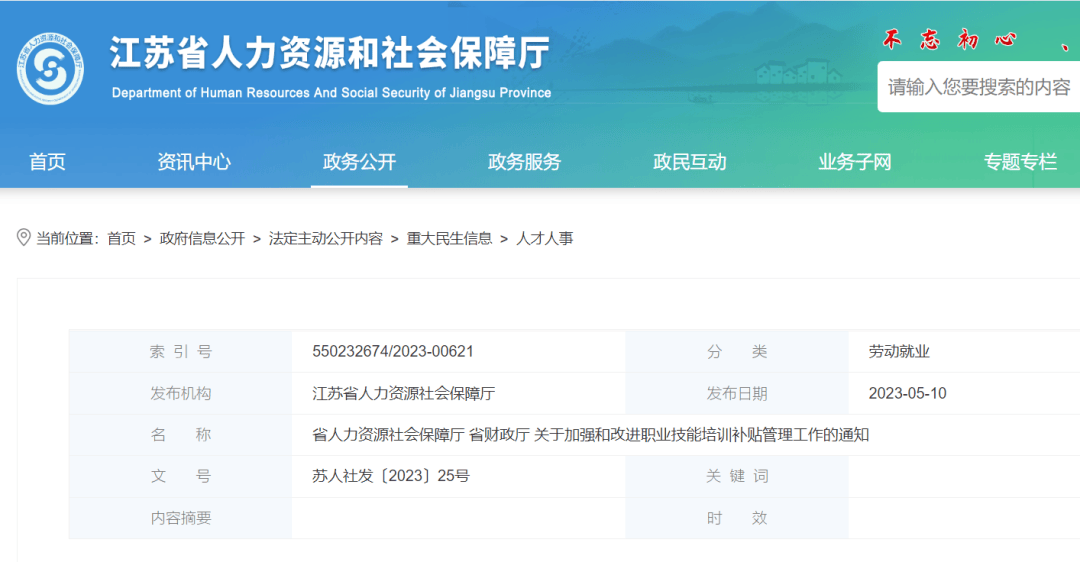Click the site title 江苏省人力资源和社会保障厅

click(330, 53)
